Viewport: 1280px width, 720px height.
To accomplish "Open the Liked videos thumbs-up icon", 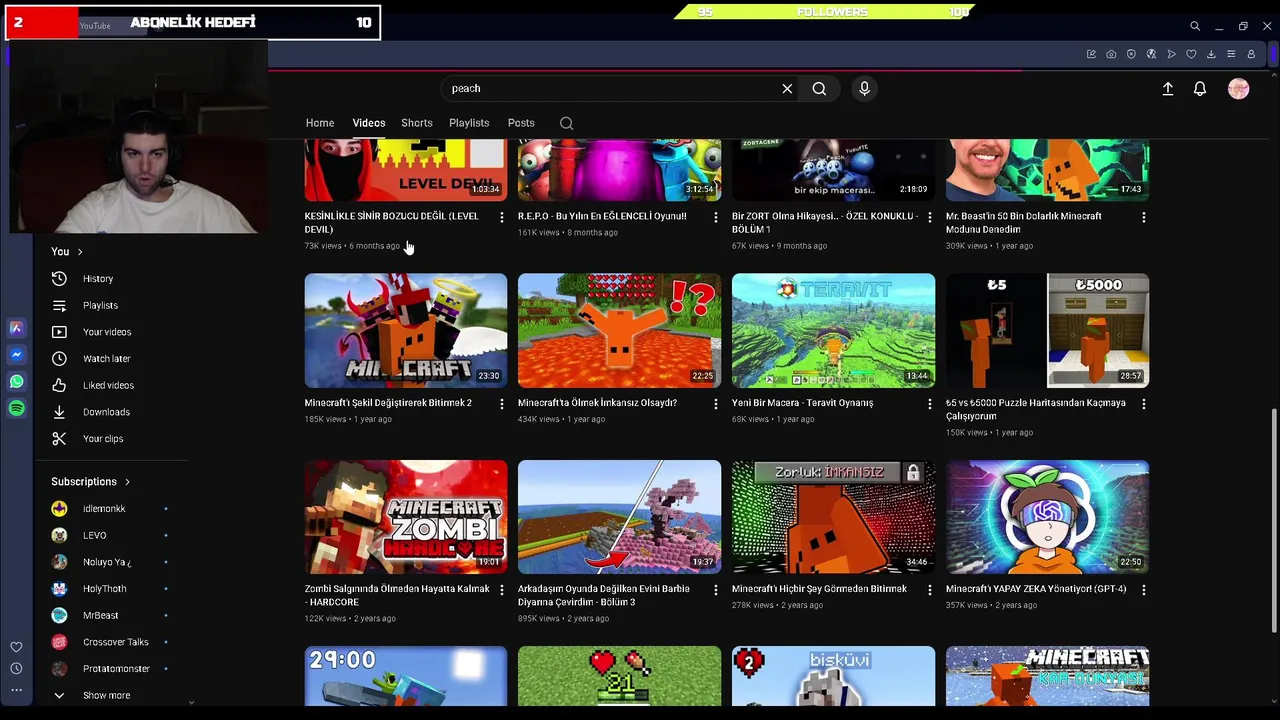I will [x=59, y=385].
